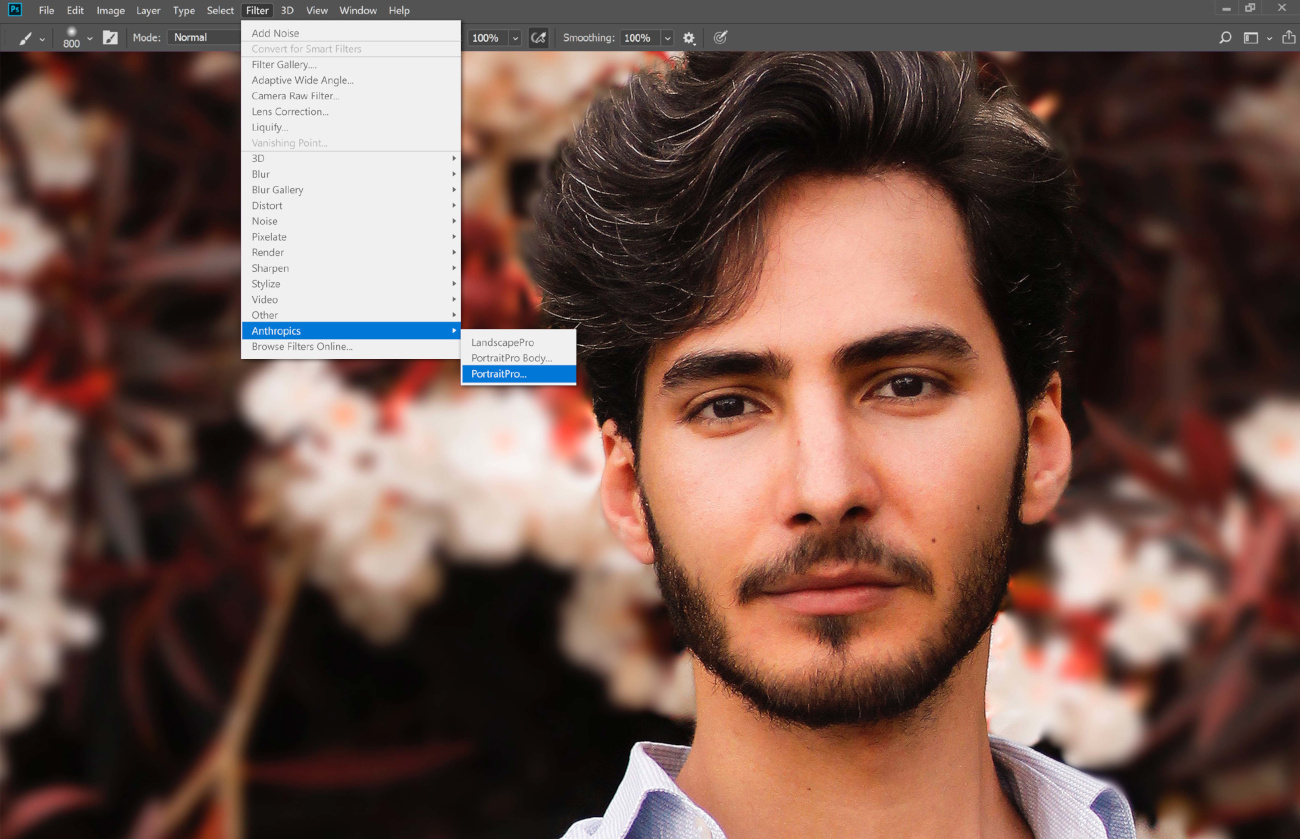The width and height of the screenshot is (1300, 839).
Task: Expand the Video submenu
Action: pos(351,300)
